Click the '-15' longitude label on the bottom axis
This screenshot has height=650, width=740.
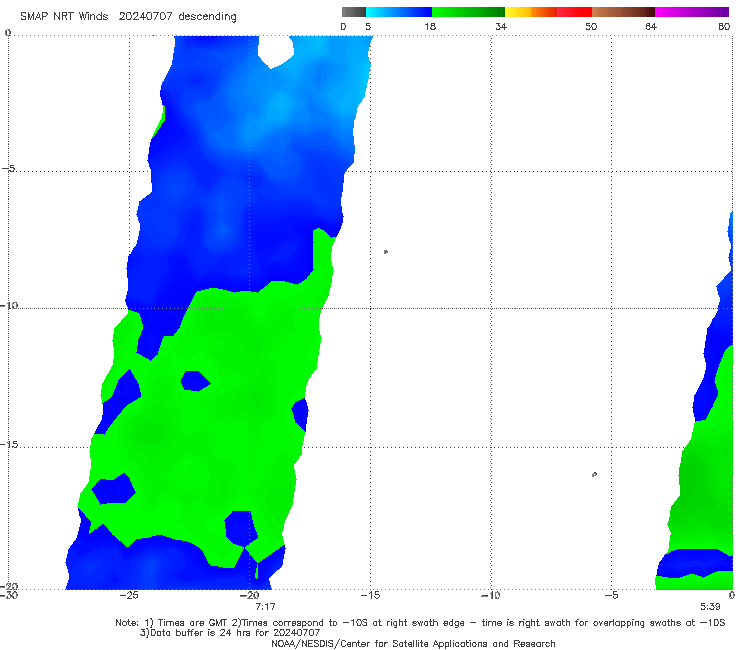tap(370, 595)
